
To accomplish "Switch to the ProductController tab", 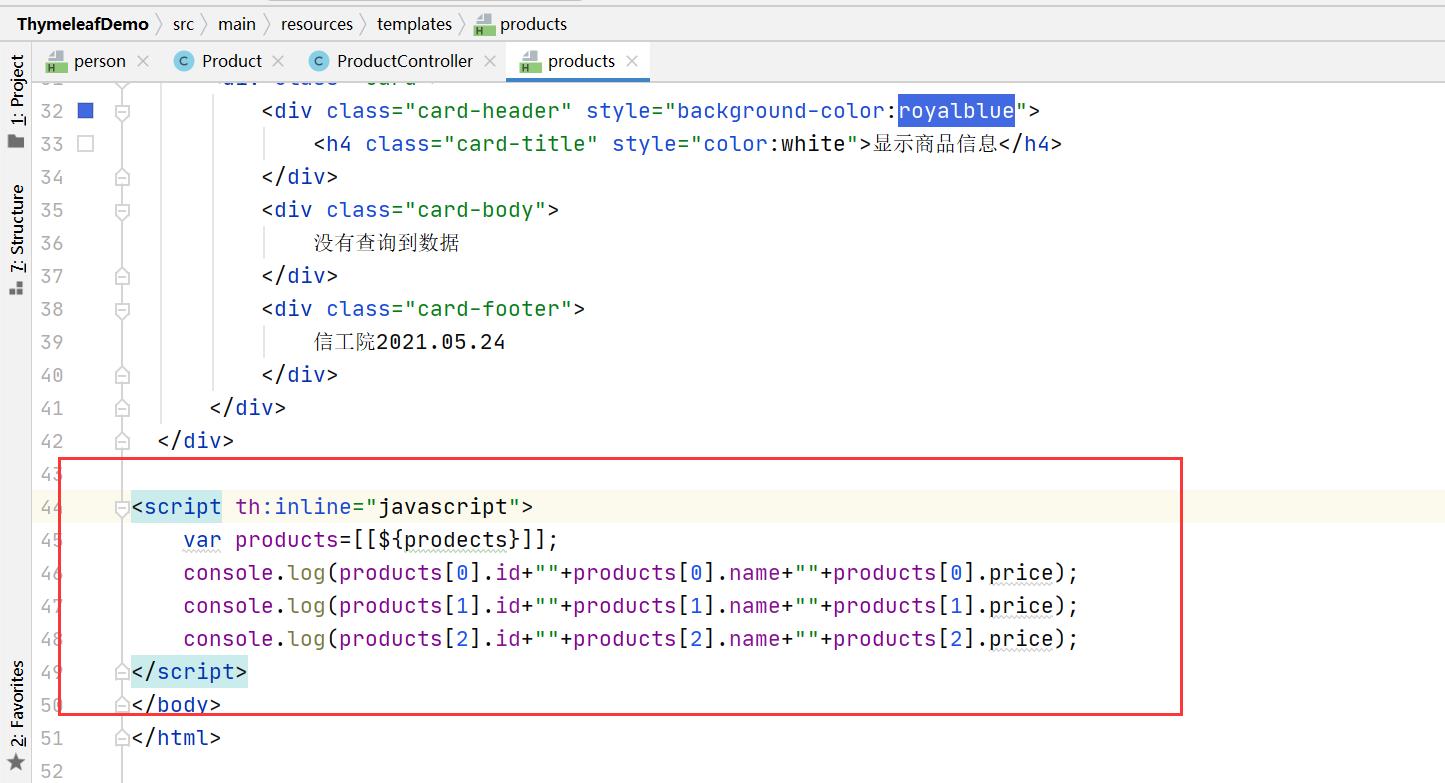I will point(405,61).
